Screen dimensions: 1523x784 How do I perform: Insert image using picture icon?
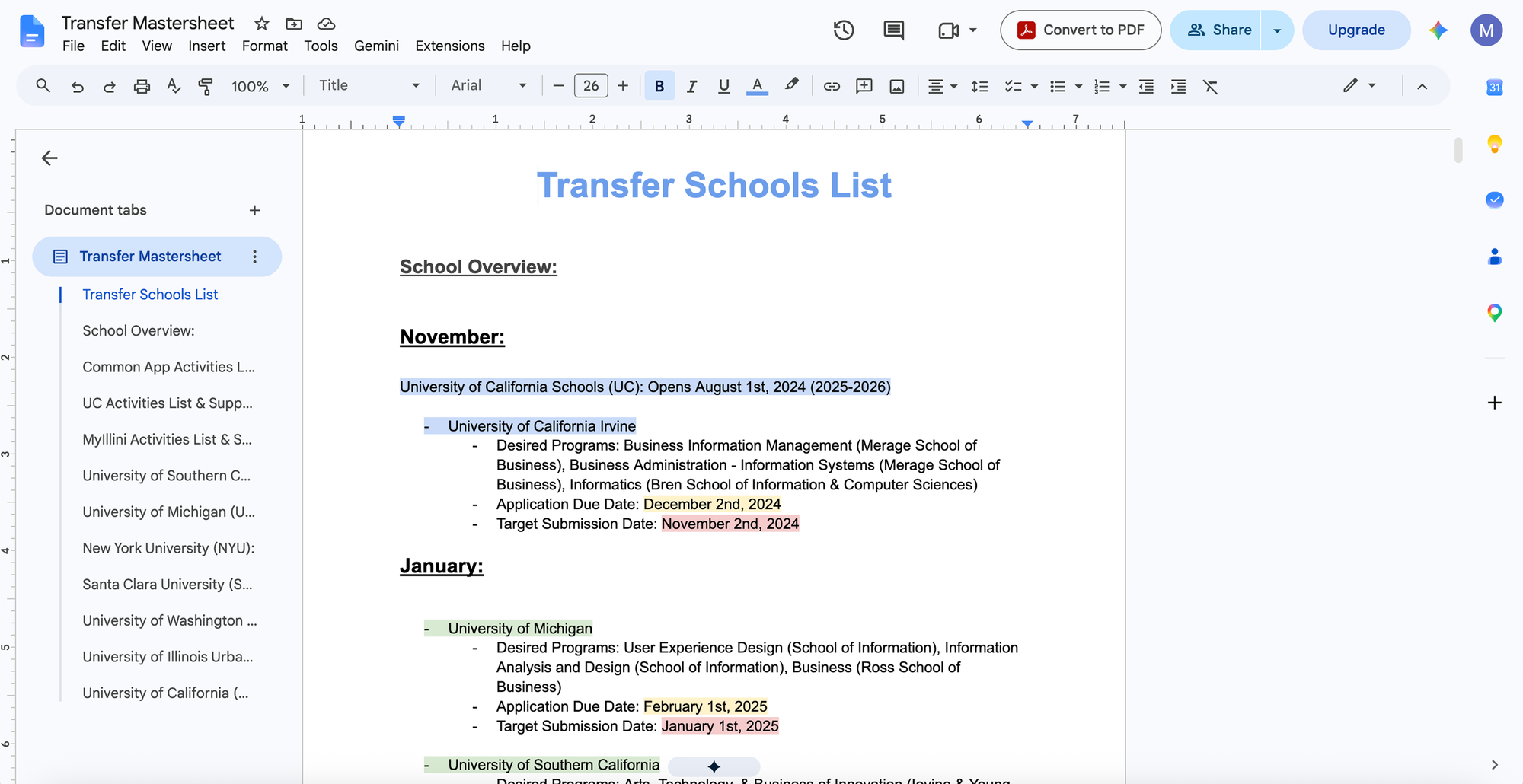click(x=897, y=86)
